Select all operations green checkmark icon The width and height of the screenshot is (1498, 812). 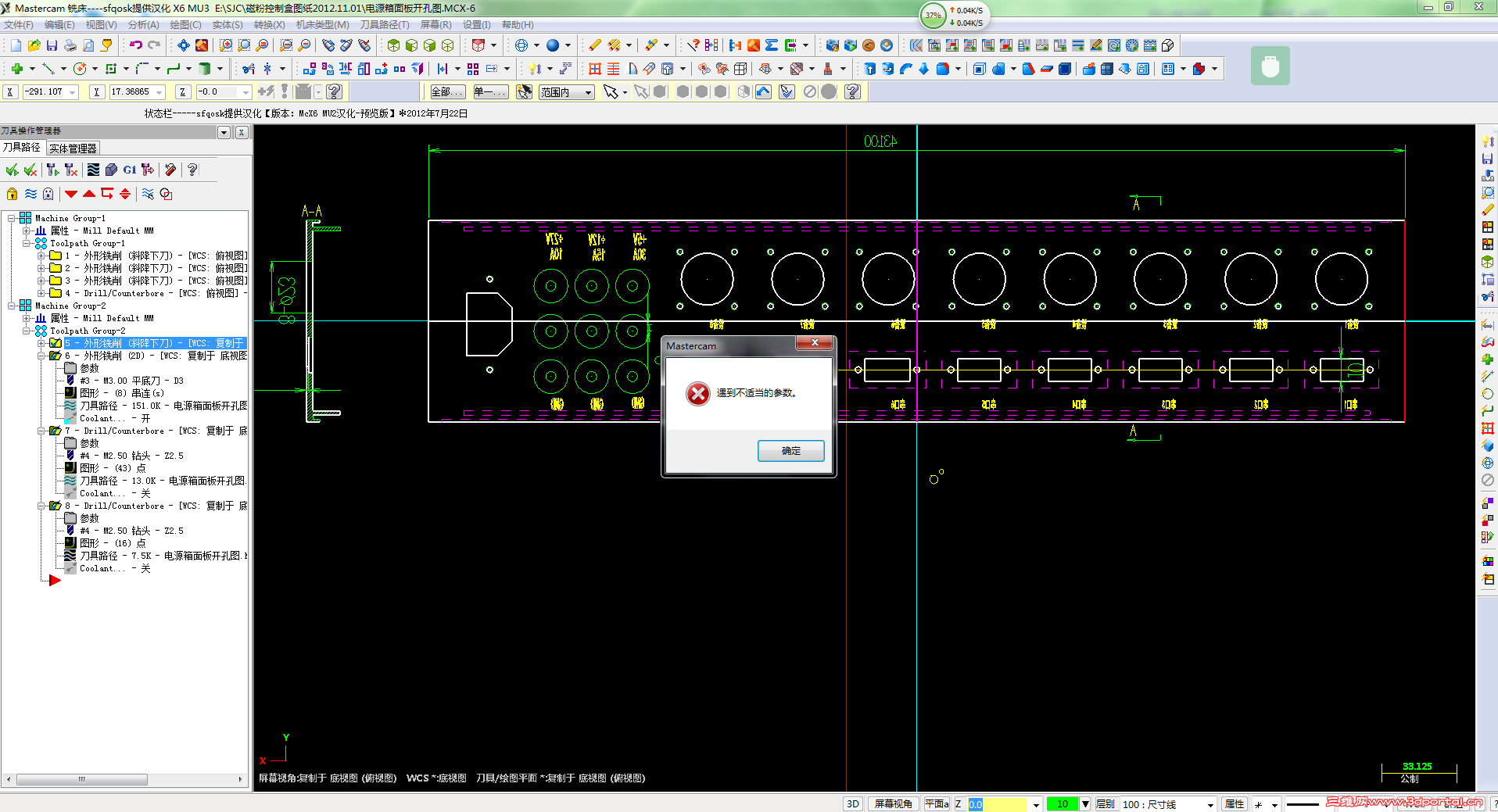12,170
